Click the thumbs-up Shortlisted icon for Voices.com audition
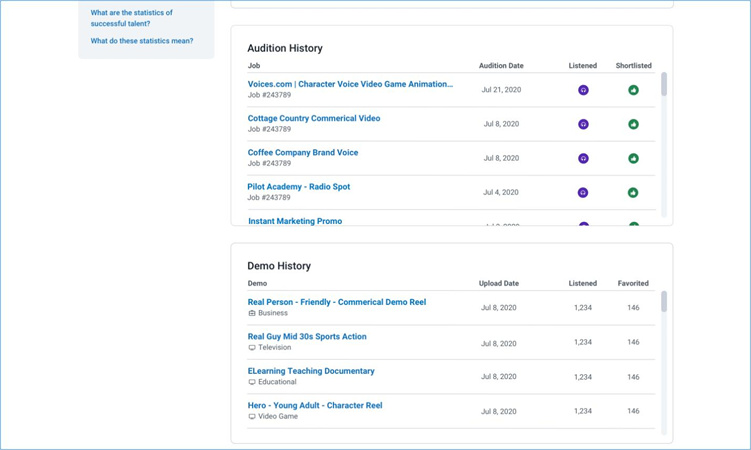751x450 pixels. coord(633,90)
